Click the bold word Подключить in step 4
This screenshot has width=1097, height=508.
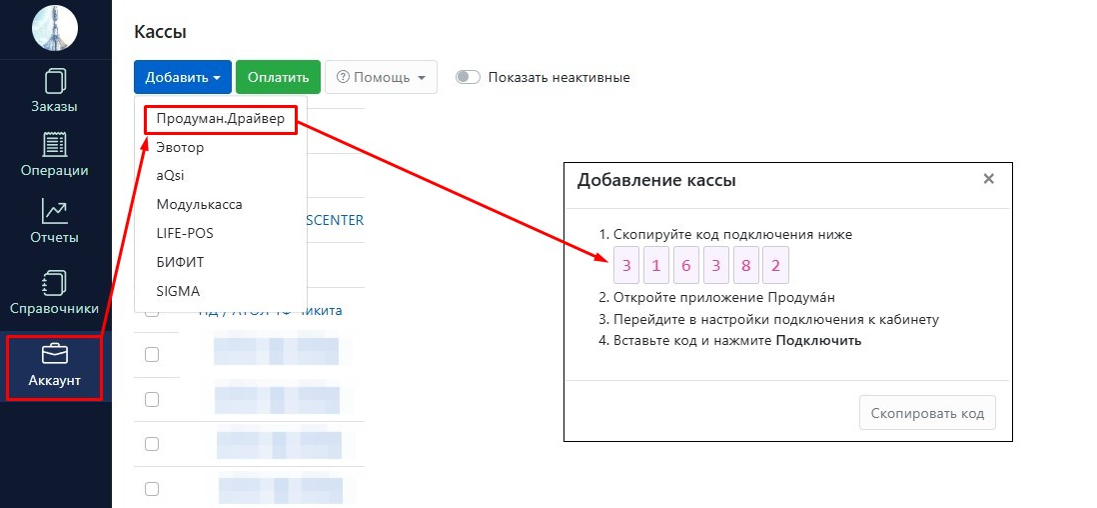tap(819, 341)
